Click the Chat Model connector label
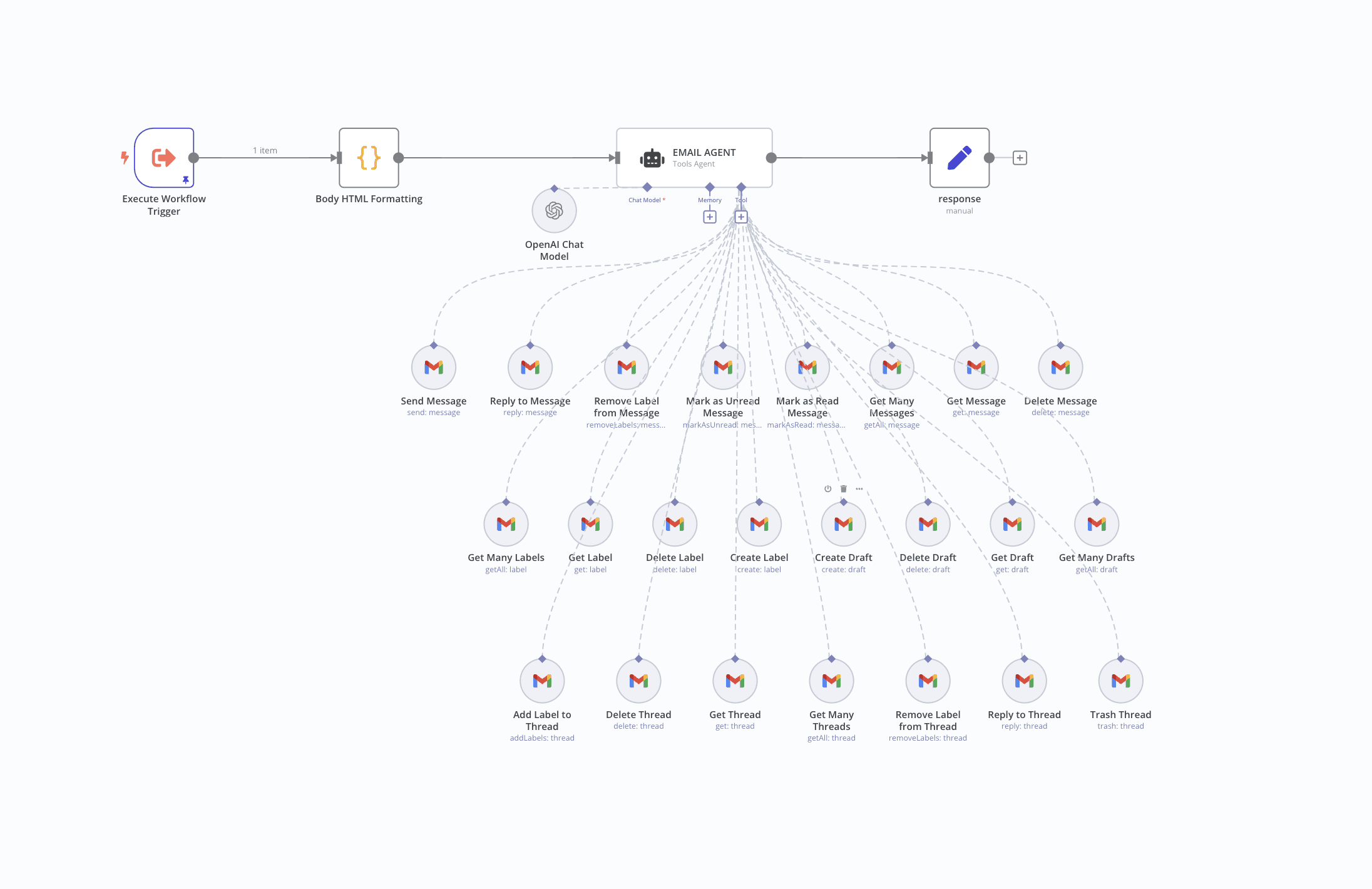This screenshot has width=1372, height=889. (x=647, y=200)
